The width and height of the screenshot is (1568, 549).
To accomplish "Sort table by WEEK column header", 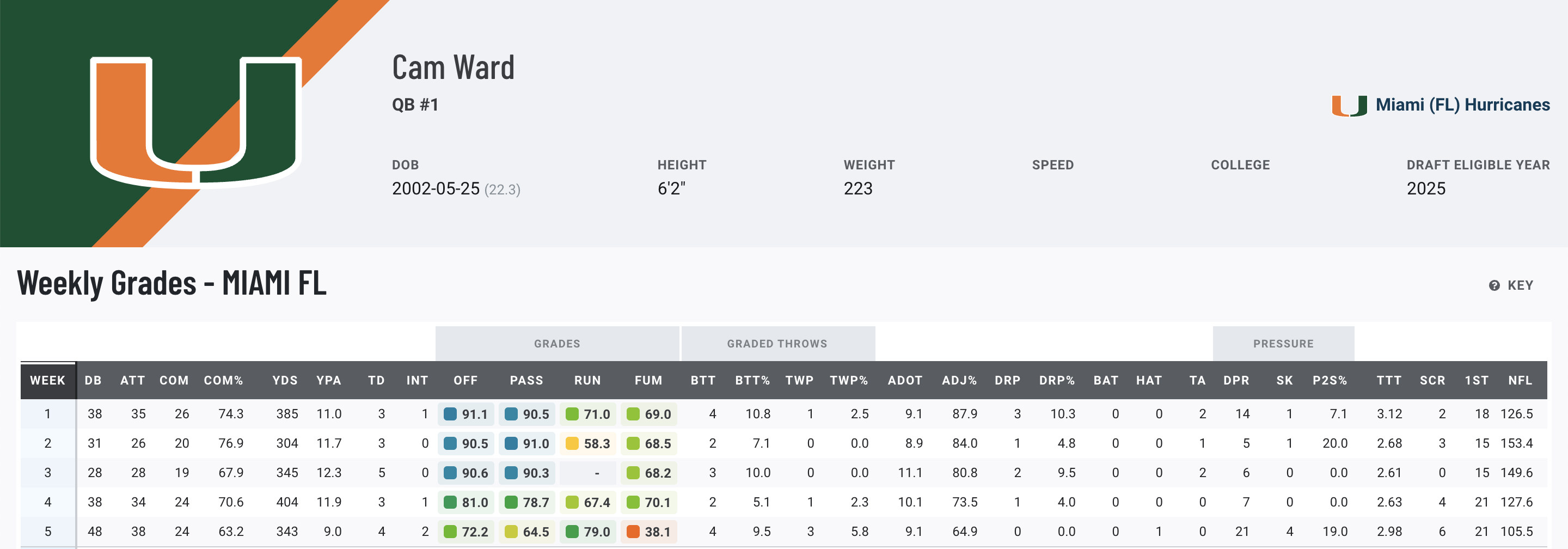I will coord(47,380).
